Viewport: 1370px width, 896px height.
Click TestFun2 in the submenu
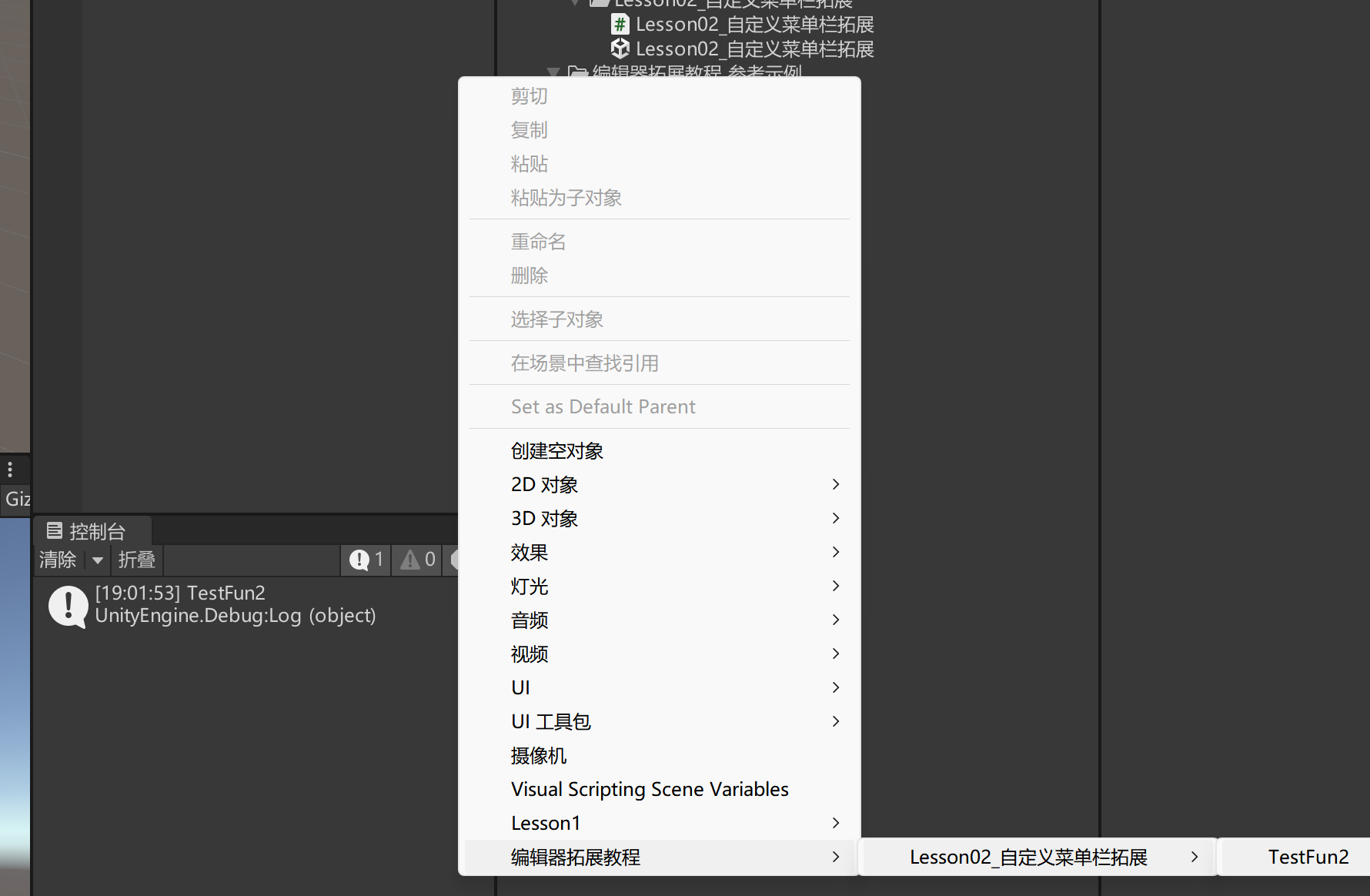tap(1308, 857)
